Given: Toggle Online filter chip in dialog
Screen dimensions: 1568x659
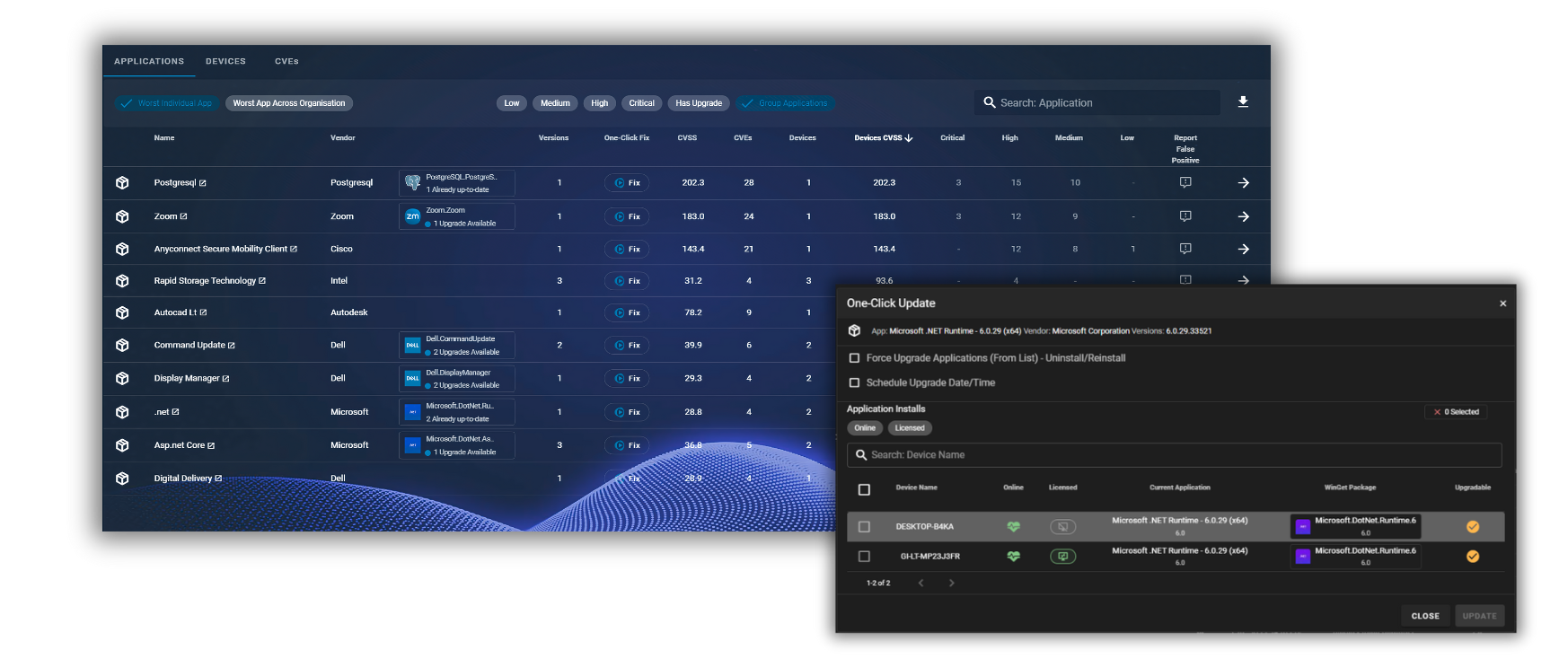Looking at the screenshot, I should pos(865,428).
